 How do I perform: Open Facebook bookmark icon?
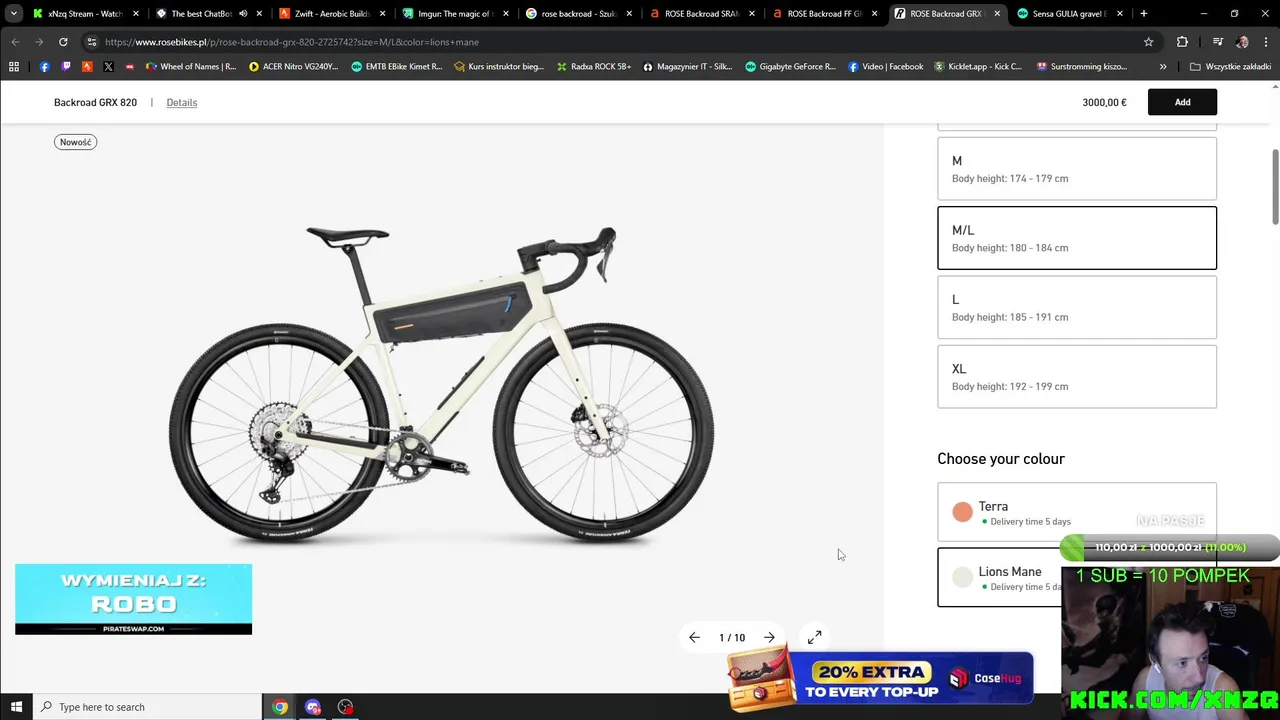tap(44, 67)
